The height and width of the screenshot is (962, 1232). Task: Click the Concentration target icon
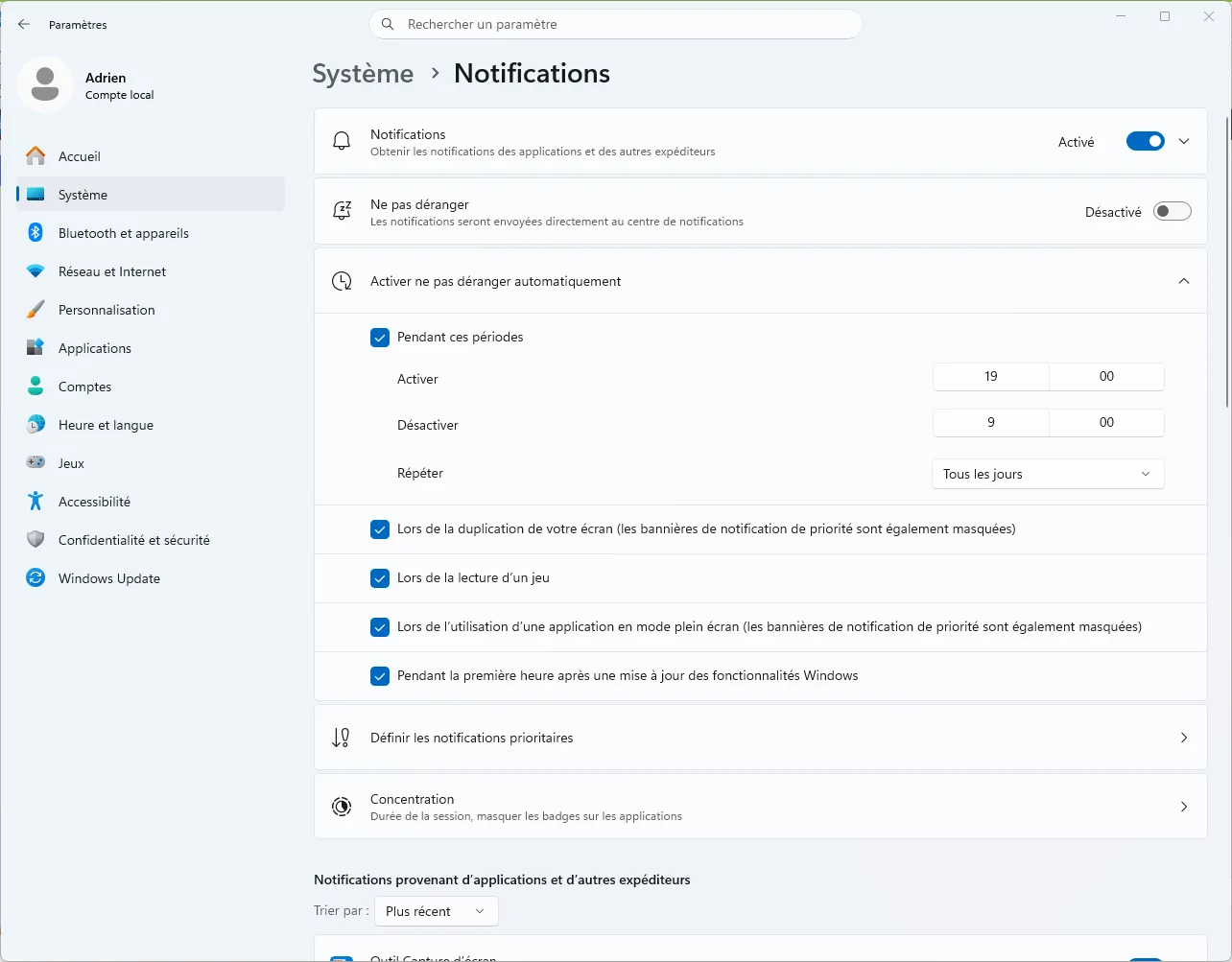coord(342,807)
